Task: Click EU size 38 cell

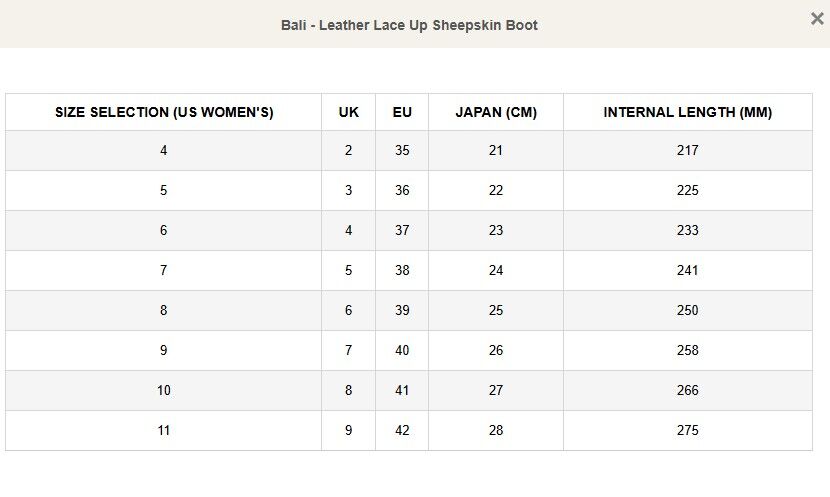Action: point(402,271)
